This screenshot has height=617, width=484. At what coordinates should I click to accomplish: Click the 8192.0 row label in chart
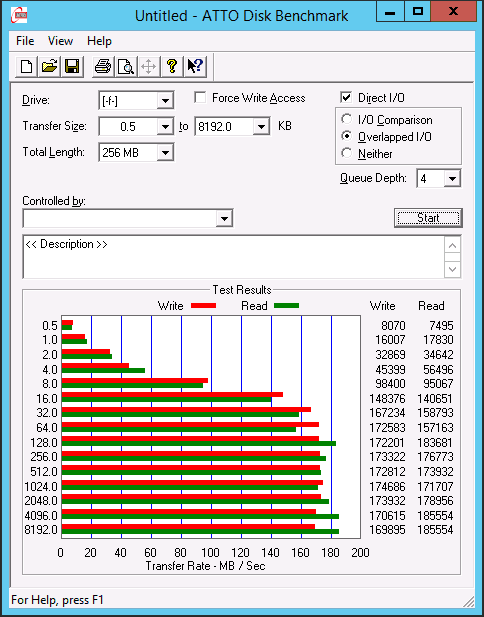tap(41, 530)
